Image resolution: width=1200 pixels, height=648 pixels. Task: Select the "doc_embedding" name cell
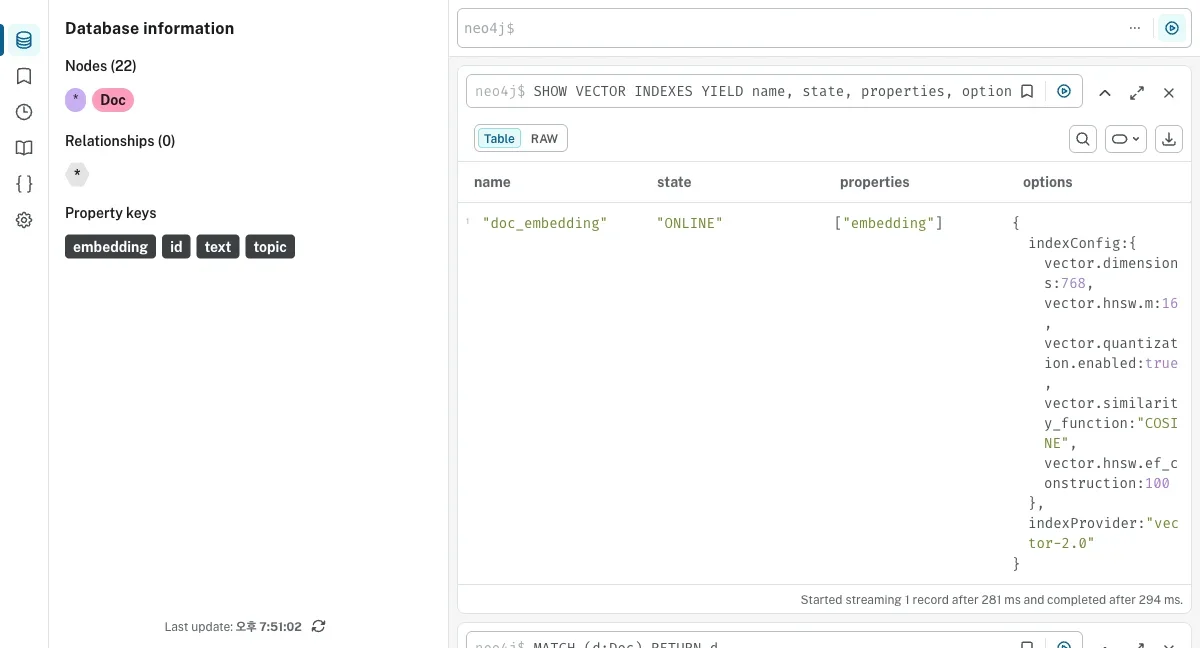point(545,223)
